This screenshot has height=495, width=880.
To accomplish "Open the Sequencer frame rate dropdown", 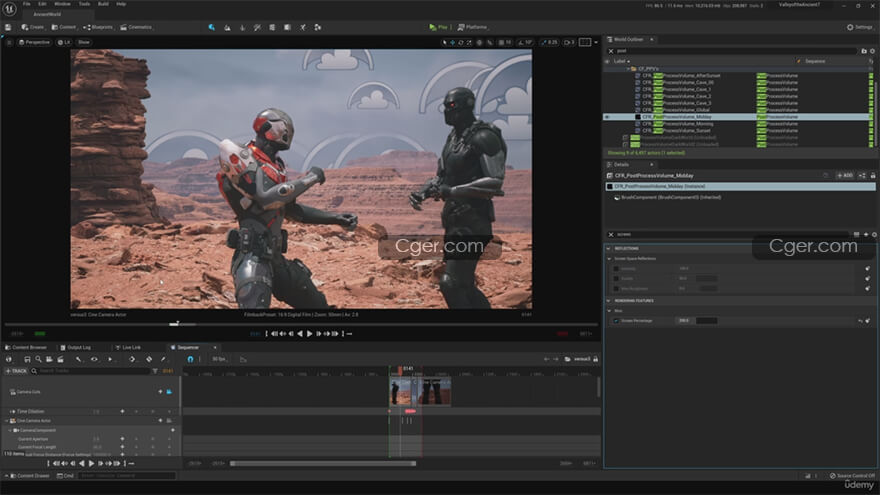I will 219,359.
